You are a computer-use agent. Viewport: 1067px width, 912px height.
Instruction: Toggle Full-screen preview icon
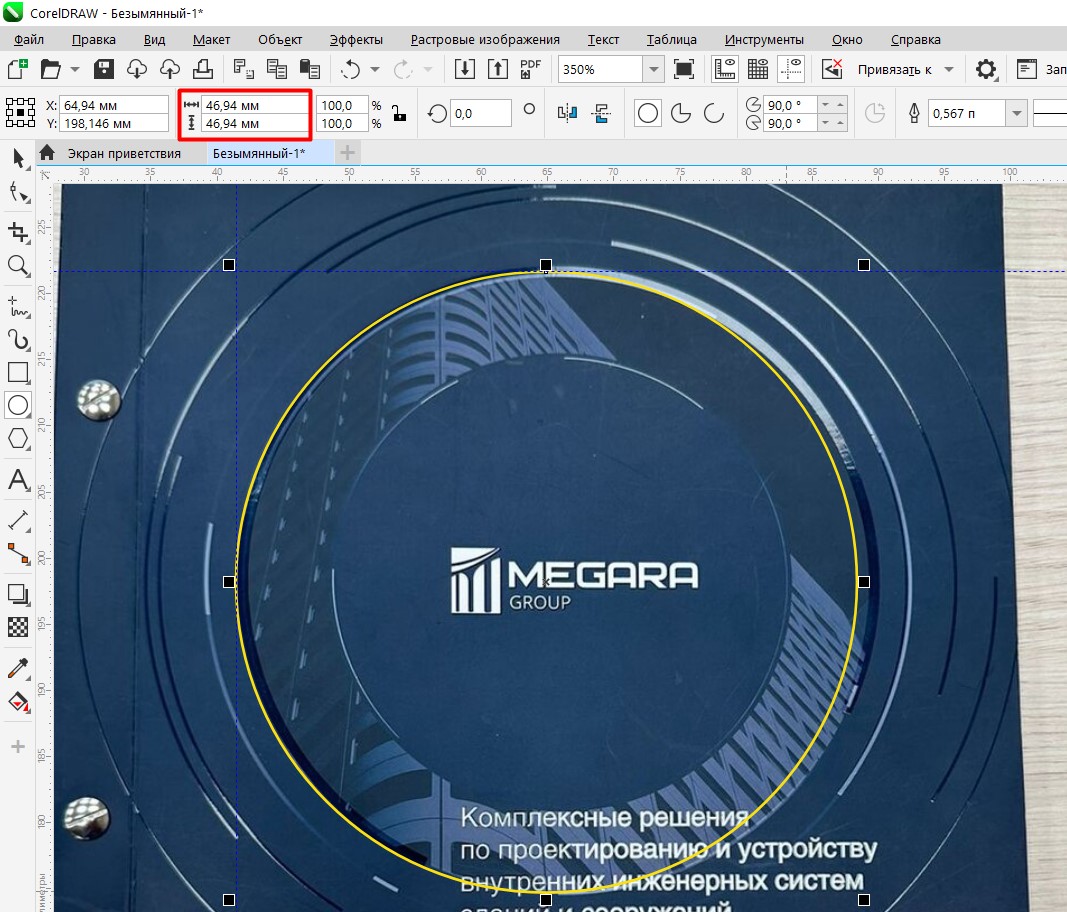click(x=684, y=69)
